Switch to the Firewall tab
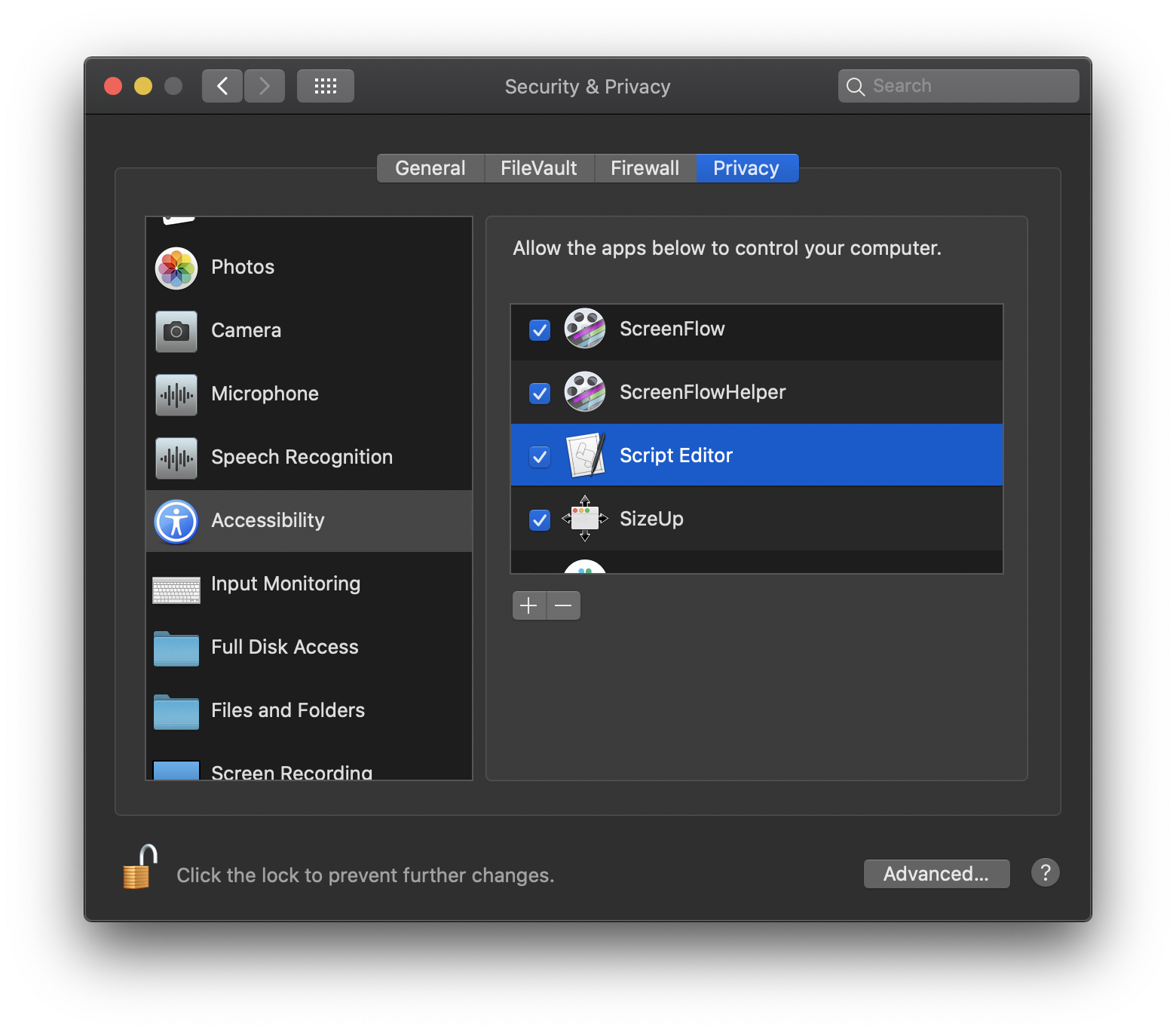Viewport: 1176px width, 1033px height. coord(645,168)
